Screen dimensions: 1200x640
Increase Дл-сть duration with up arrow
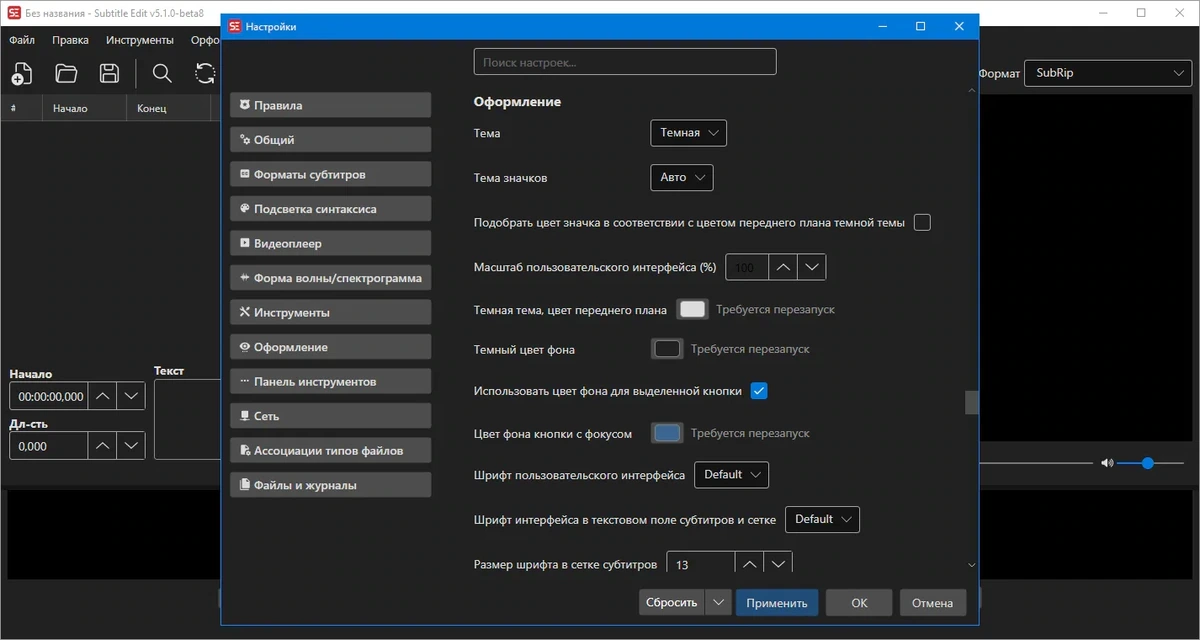[102, 446]
